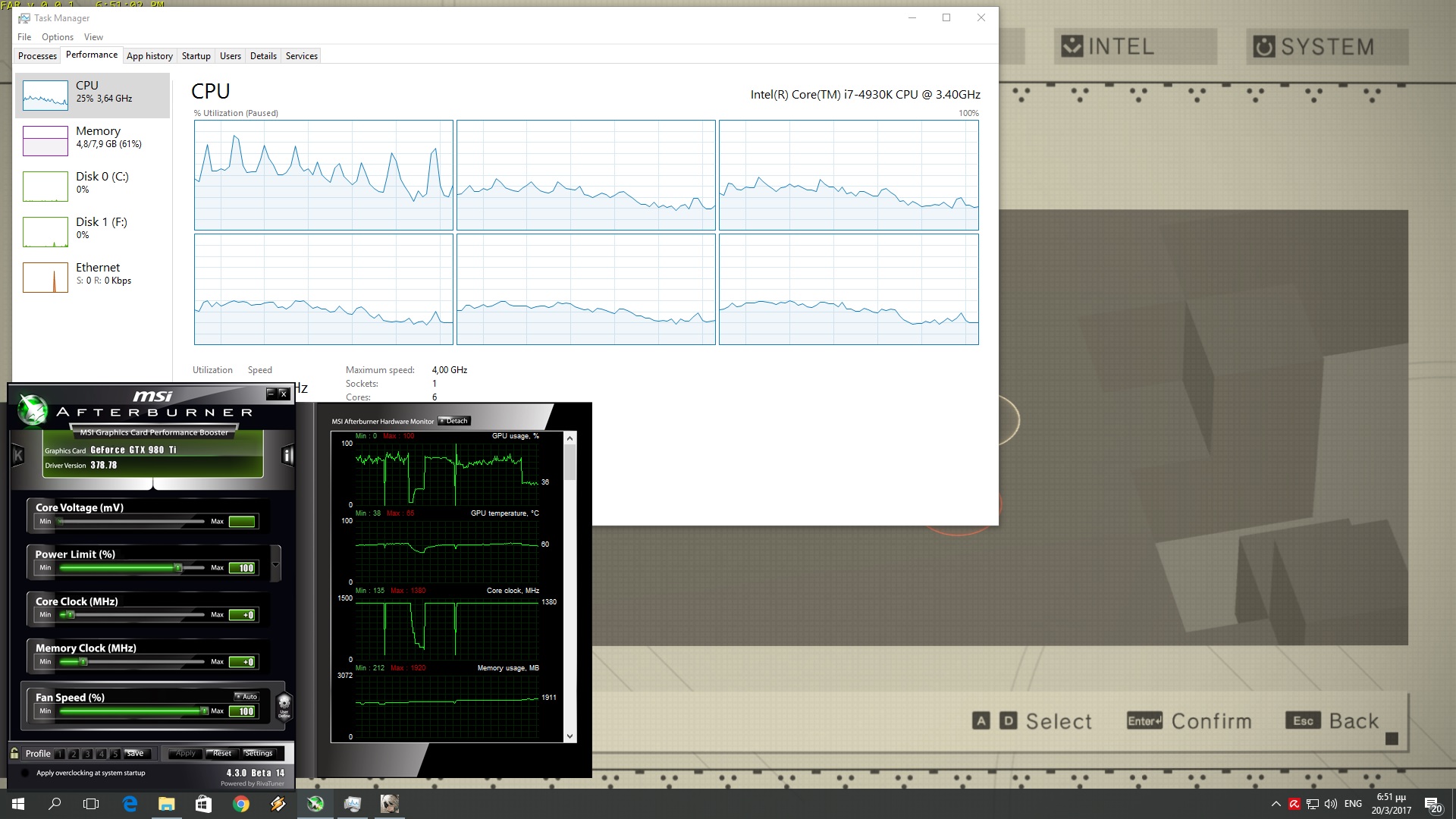Toggle apply overclocking at system startup
The image size is (1456, 819).
coord(25,773)
